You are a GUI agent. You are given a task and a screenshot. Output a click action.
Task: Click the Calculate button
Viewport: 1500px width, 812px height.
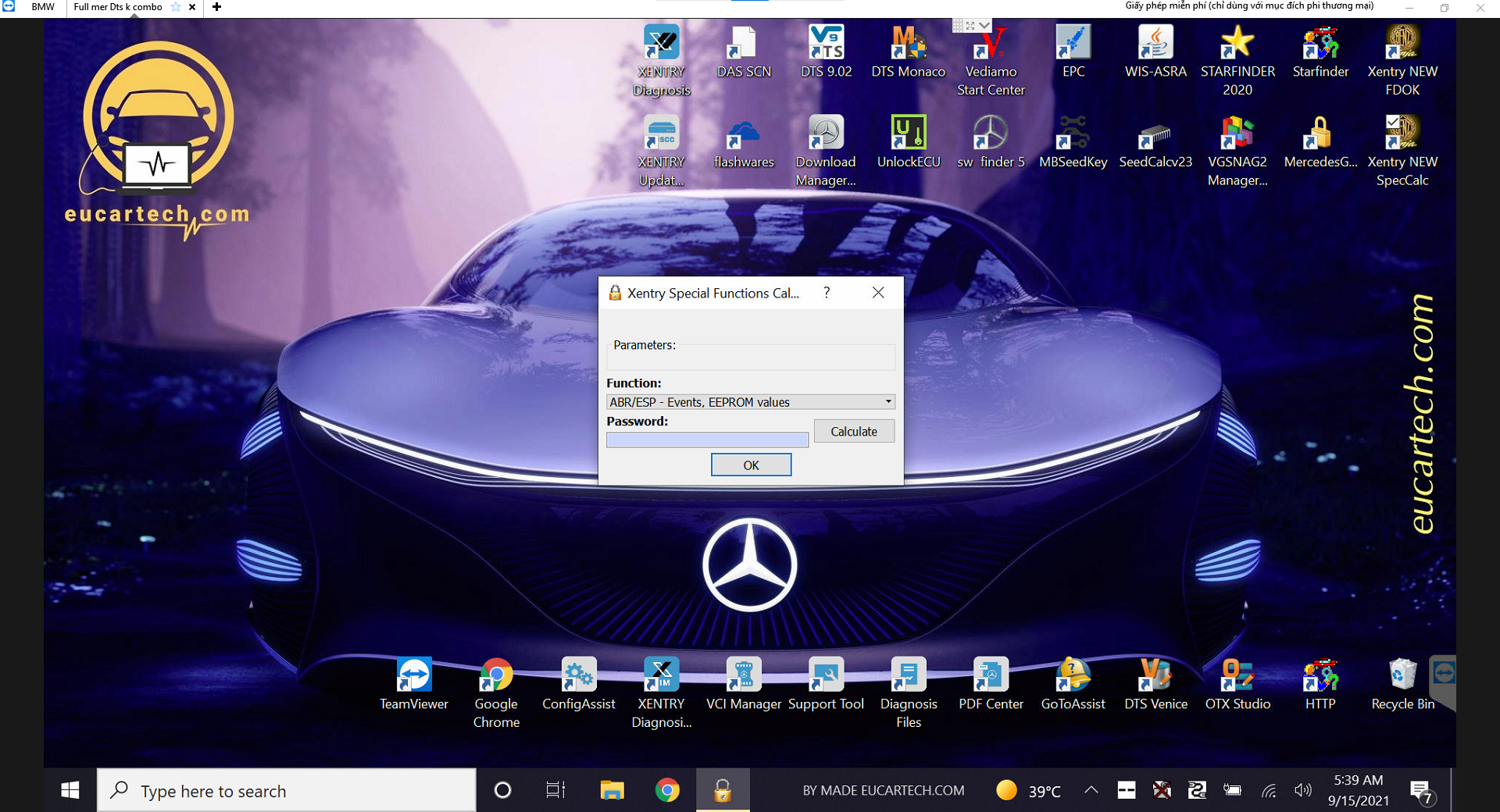coord(854,431)
